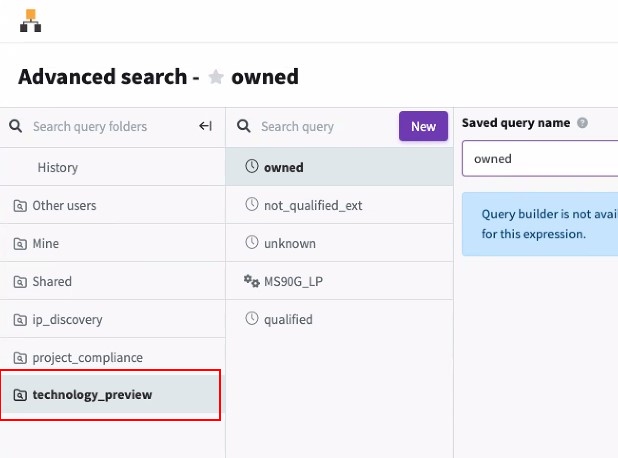Select the project_compliance folder

[87, 358]
